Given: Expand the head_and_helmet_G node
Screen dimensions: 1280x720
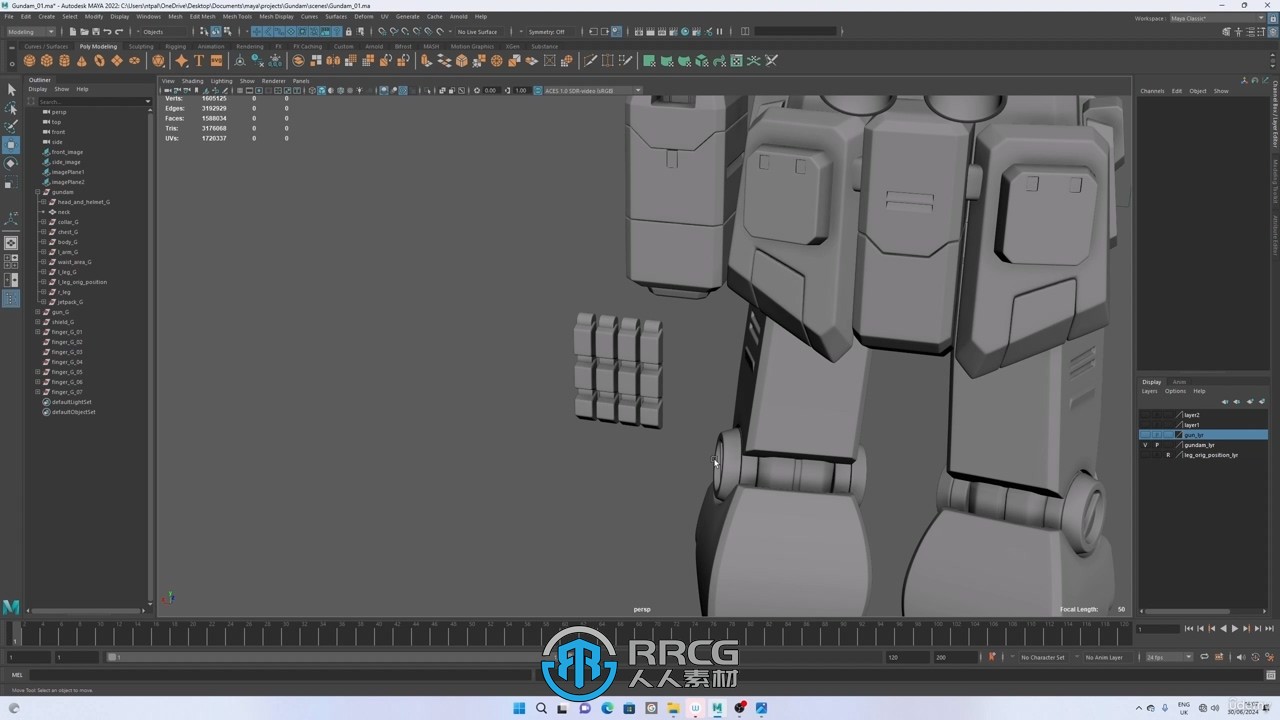Looking at the screenshot, I should click(43, 202).
